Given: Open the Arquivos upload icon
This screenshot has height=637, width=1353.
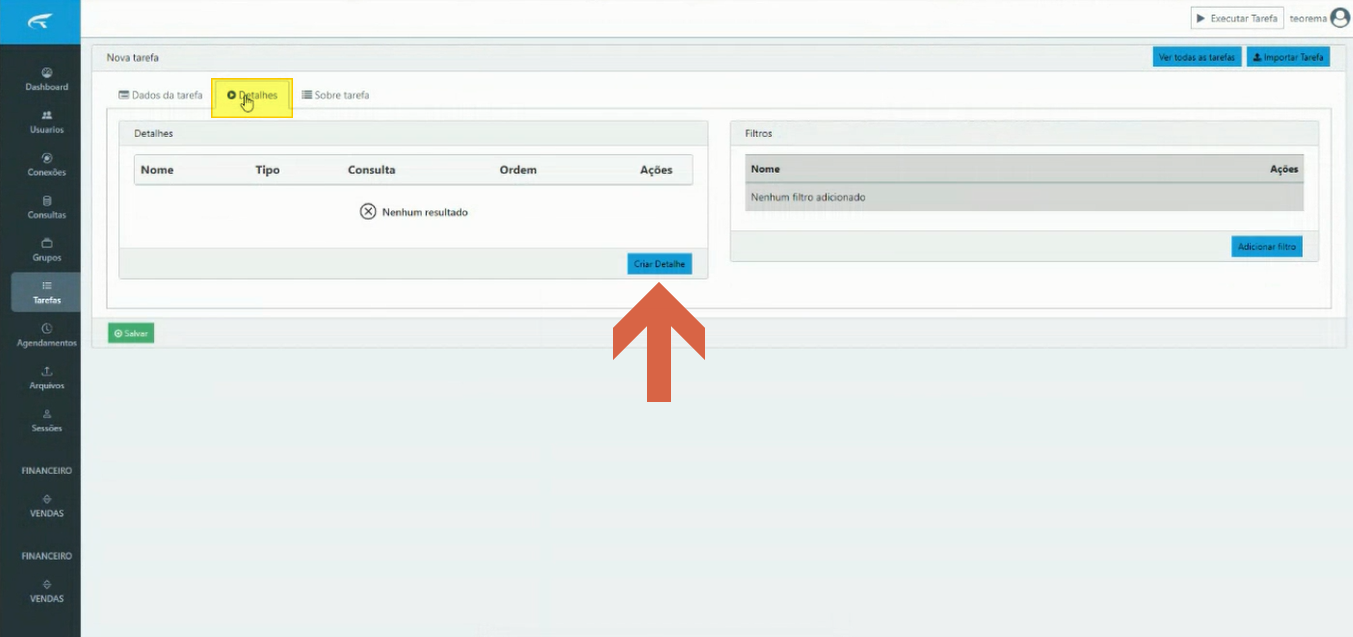Looking at the screenshot, I should [x=47, y=371].
